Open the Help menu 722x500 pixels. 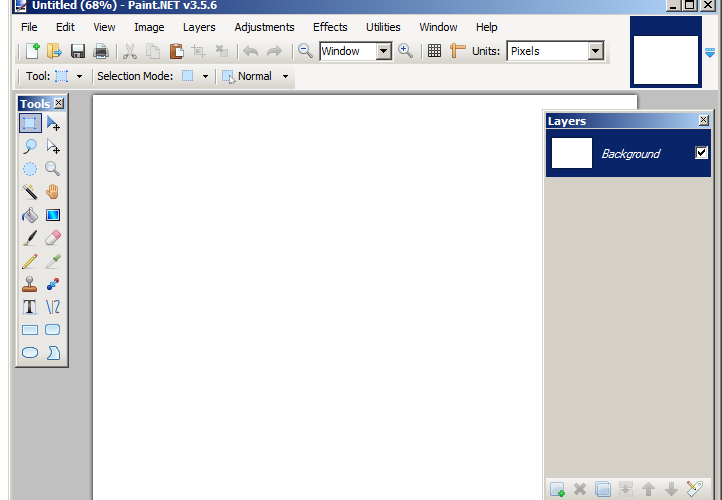click(486, 27)
